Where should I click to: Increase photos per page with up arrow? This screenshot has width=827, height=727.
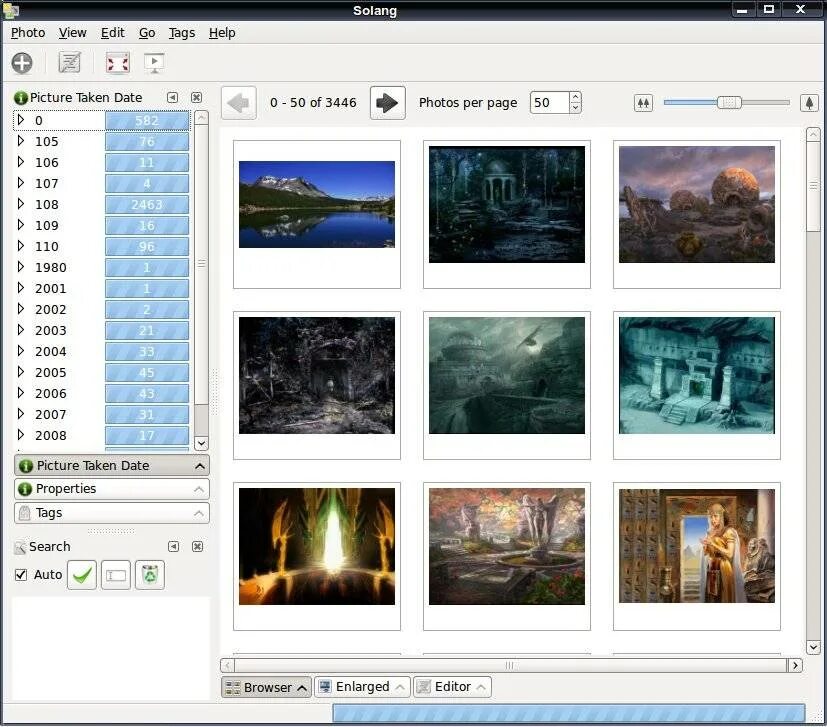575,97
